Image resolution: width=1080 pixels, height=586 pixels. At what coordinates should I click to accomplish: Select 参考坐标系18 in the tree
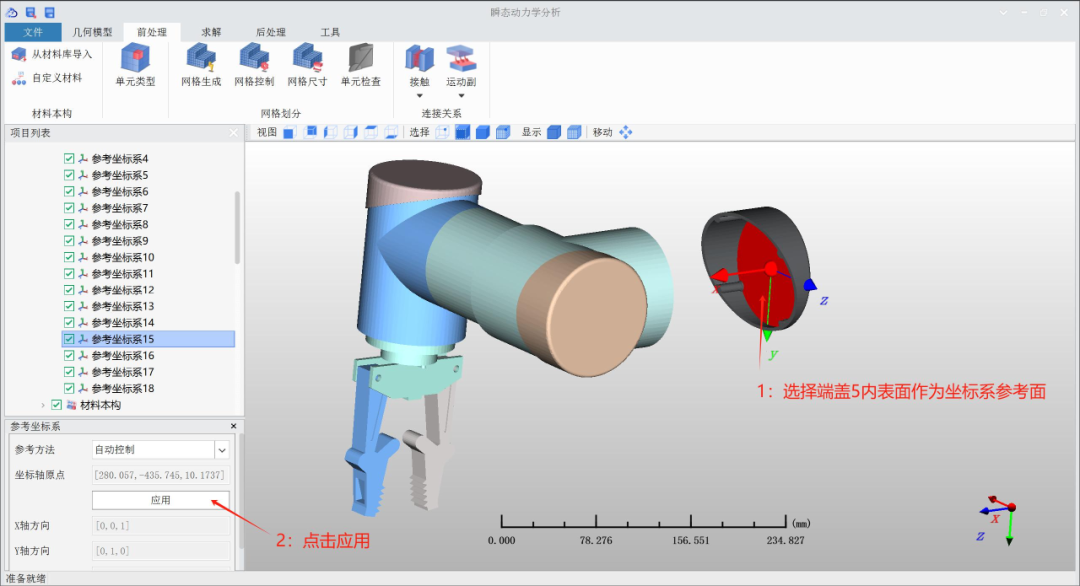[123, 388]
